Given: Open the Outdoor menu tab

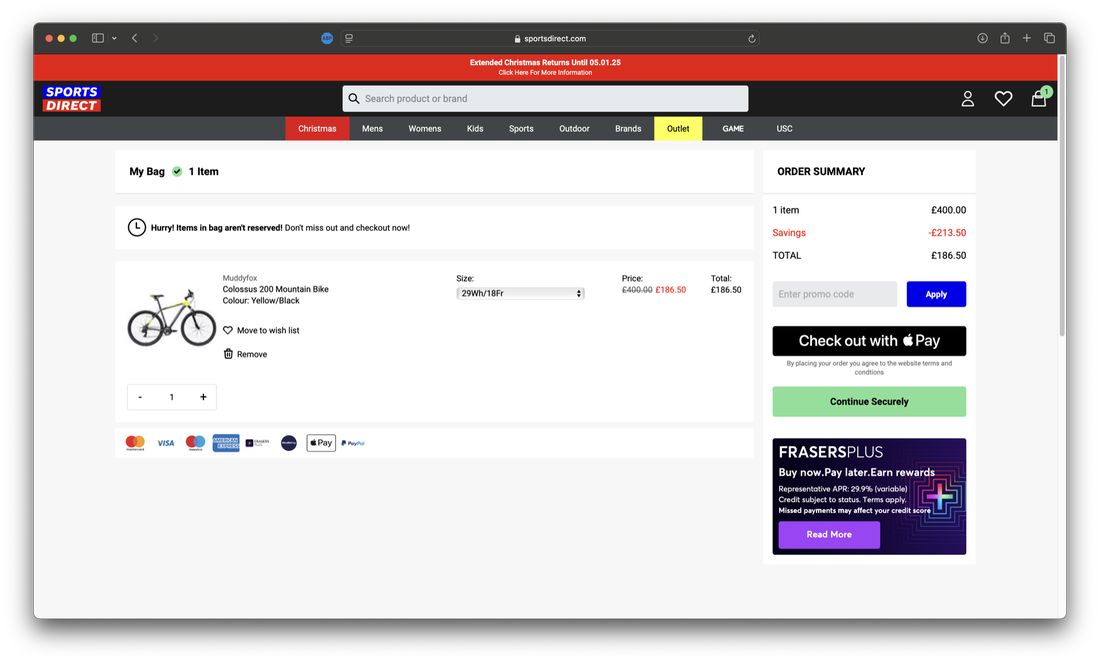Looking at the screenshot, I should tap(574, 128).
